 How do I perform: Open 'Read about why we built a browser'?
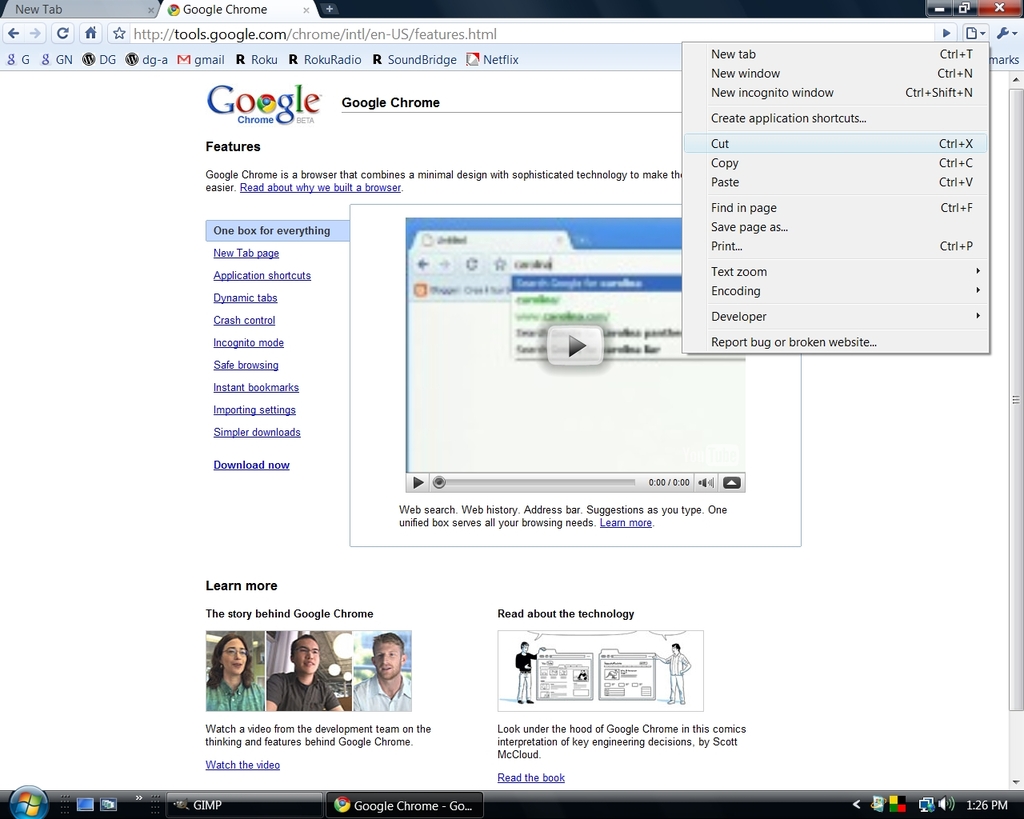[x=320, y=187]
